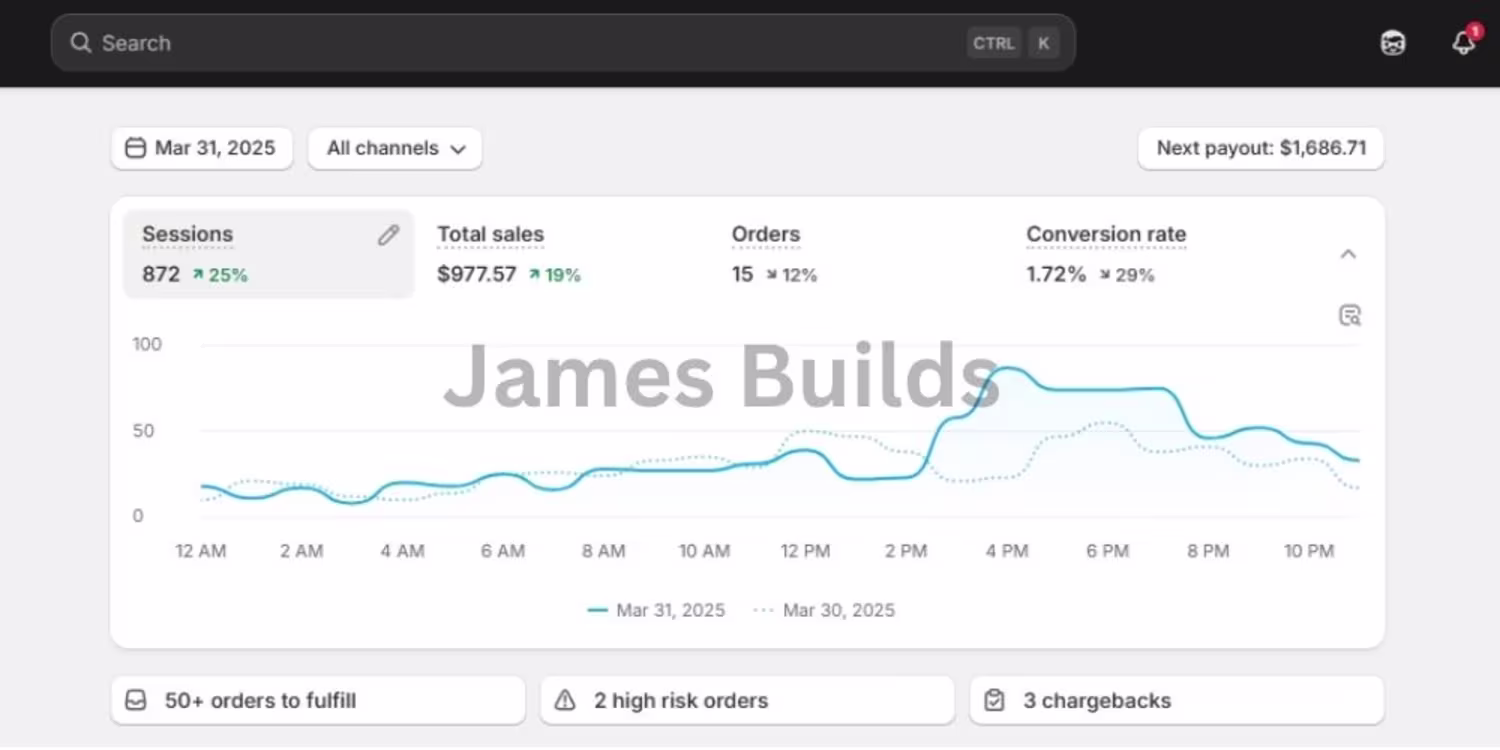Click the 0 y-axis label
1500x750 pixels.
coord(138,516)
